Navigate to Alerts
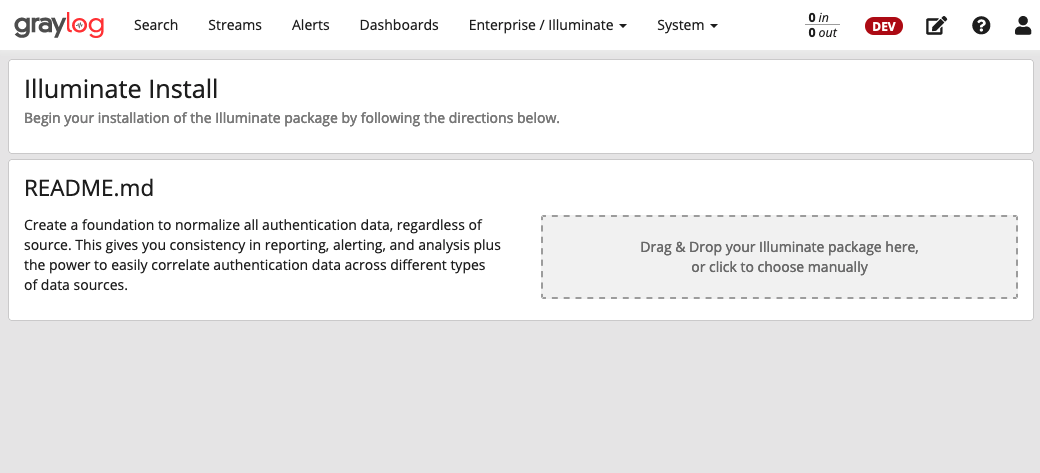The height and width of the screenshot is (473, 1040). coord(310,25)
